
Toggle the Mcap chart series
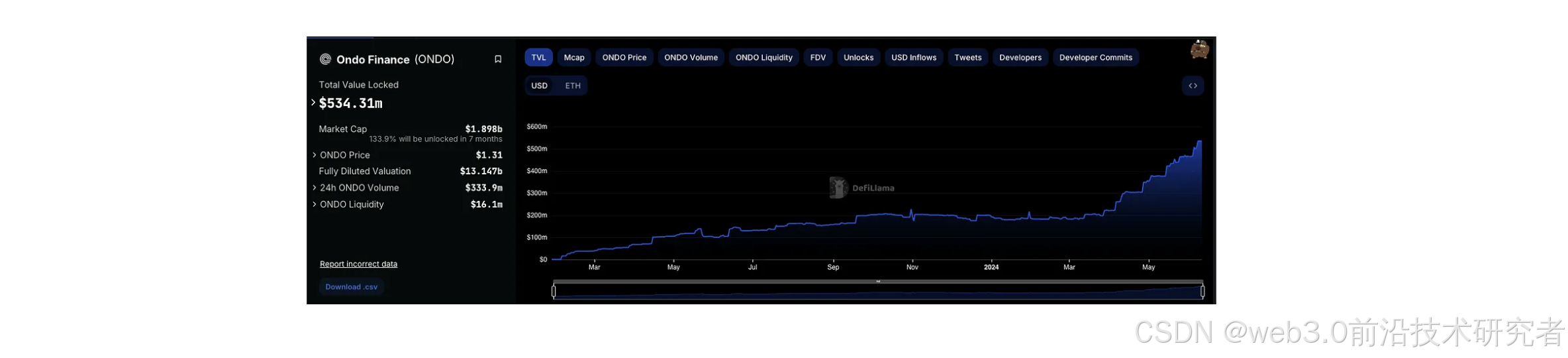[574, 58]
